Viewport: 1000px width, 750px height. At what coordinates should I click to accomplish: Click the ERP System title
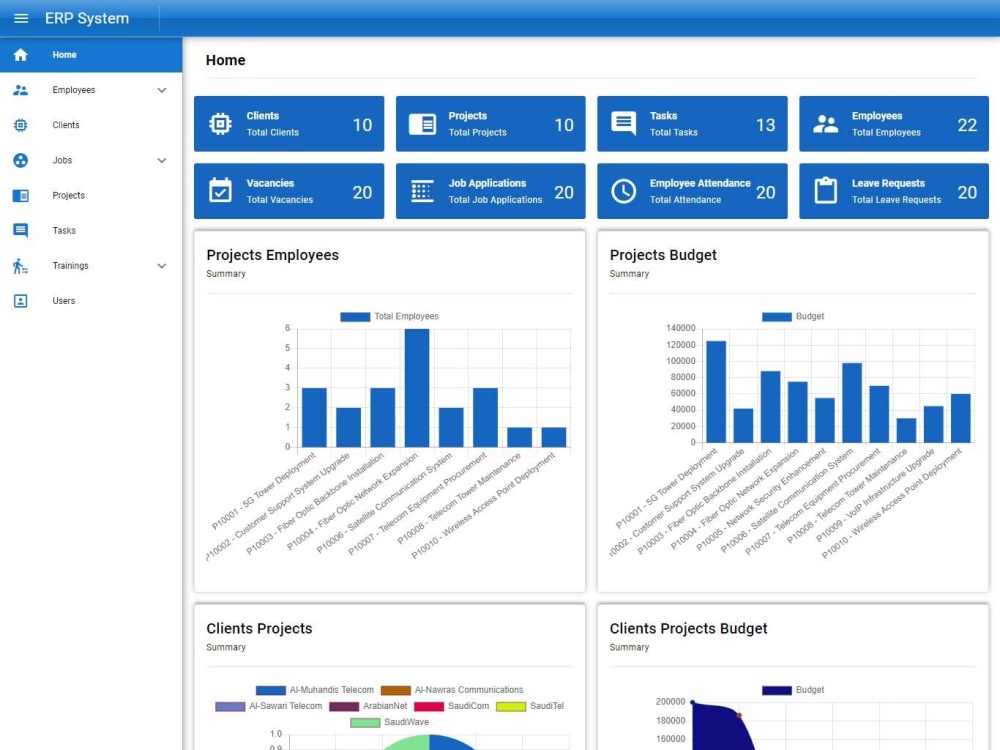pyautogui.click(x=87, y=18)
